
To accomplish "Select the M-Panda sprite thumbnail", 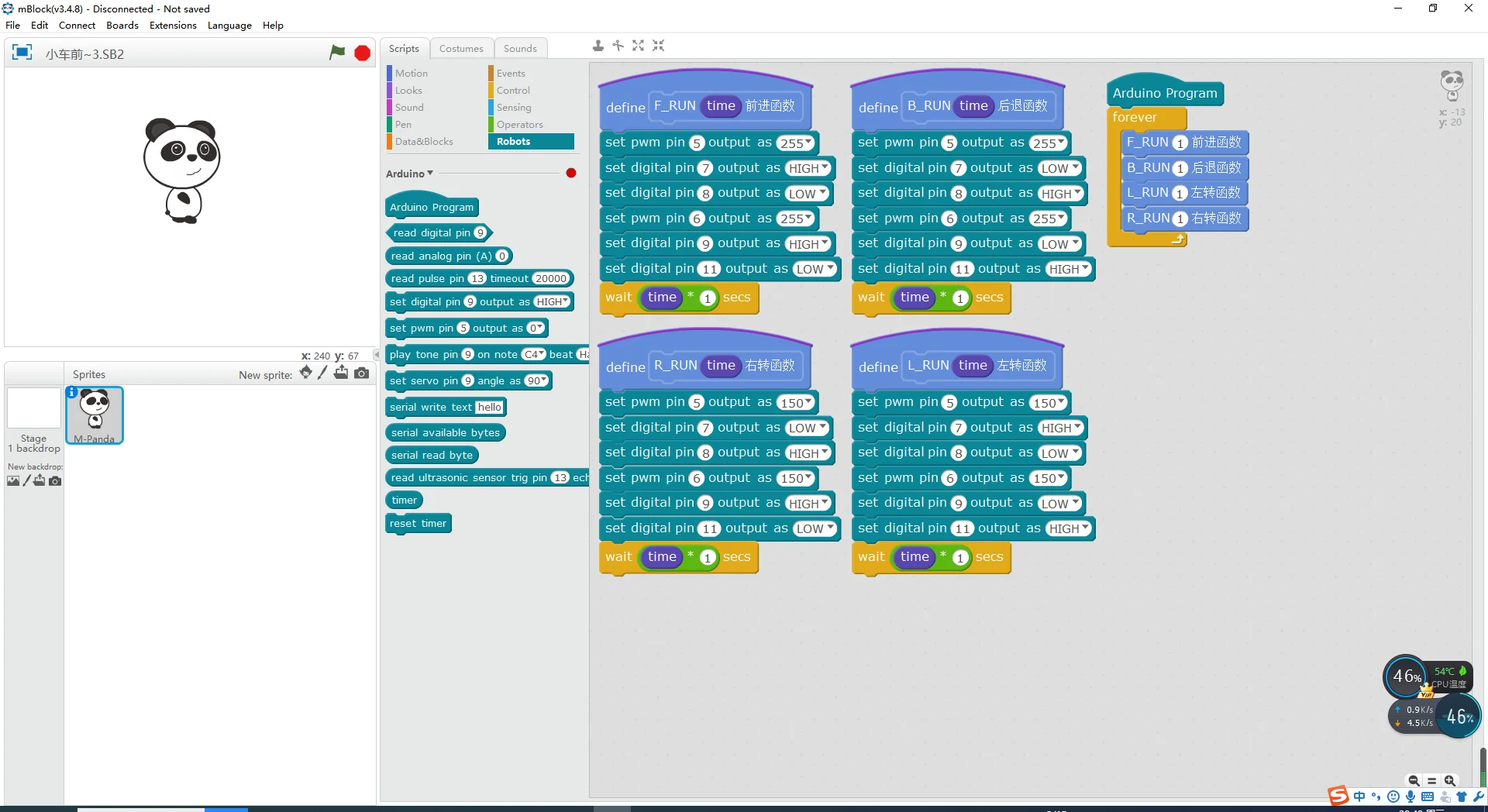I will [95, 415].
